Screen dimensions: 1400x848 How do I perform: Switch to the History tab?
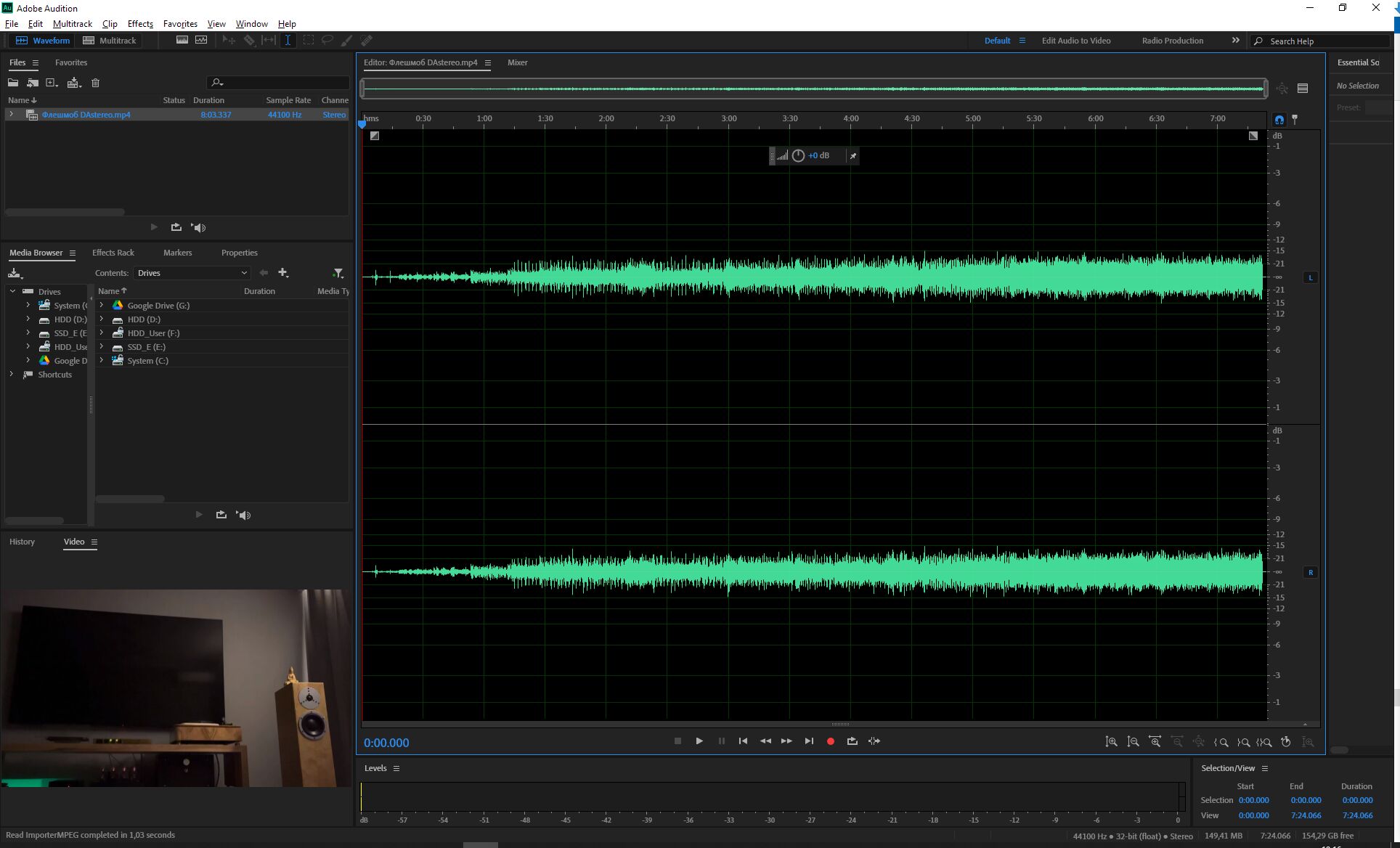(x=22, y=542)
